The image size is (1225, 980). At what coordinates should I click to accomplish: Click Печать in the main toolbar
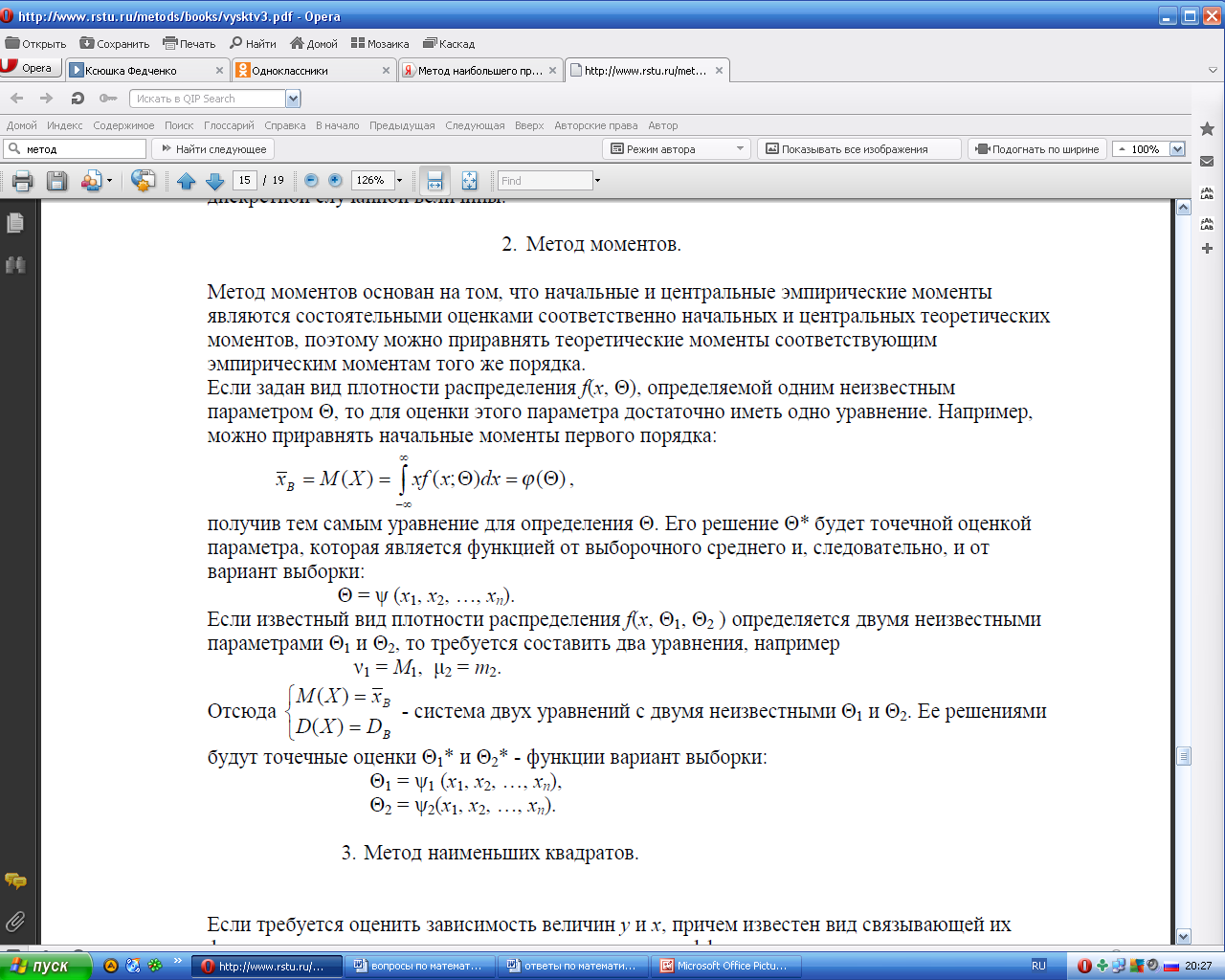[189, 43]
